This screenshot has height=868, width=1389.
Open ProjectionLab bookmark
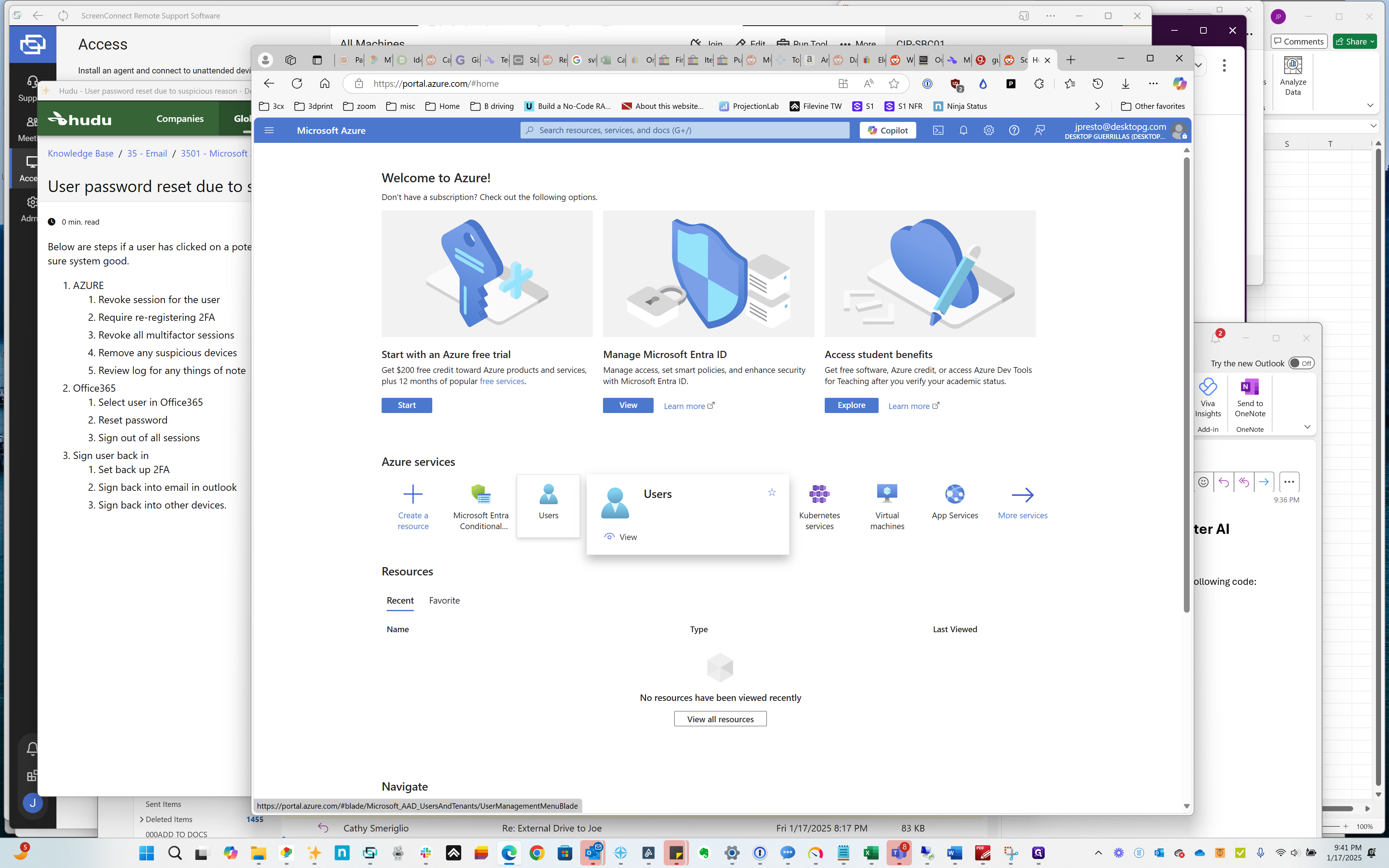tap(749, 106)
